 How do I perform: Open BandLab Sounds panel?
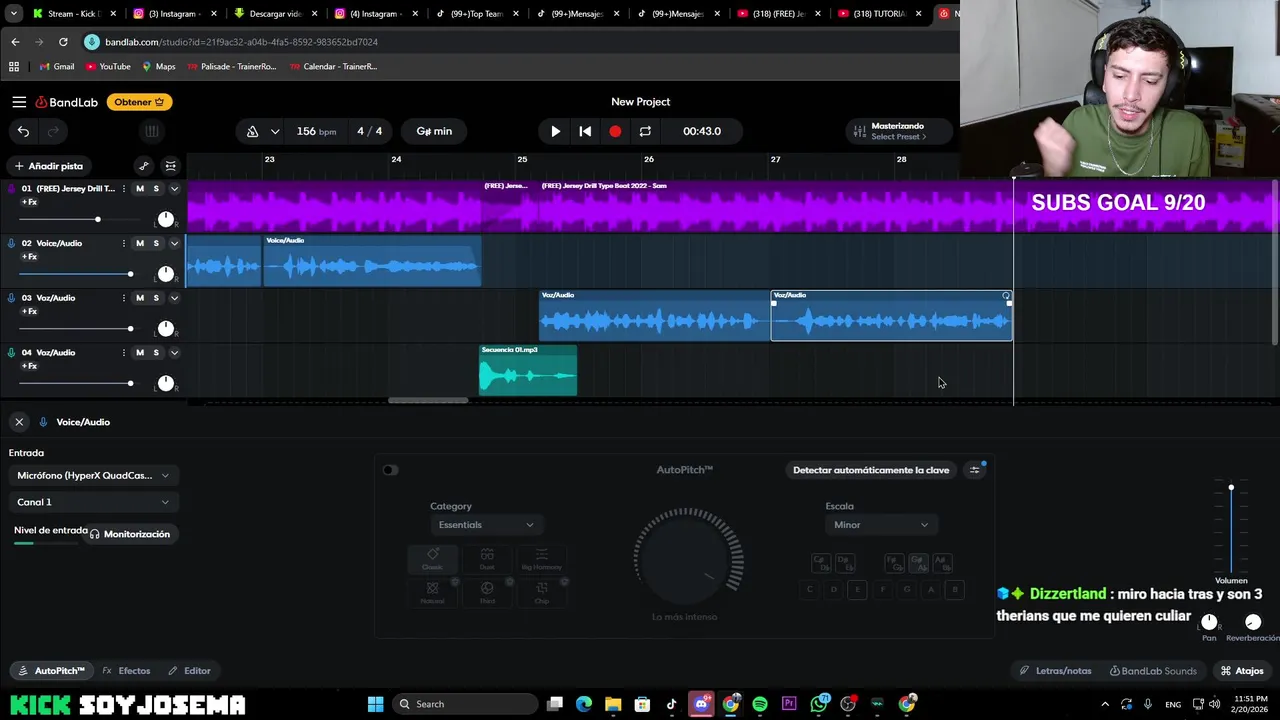click(1153, 671)
